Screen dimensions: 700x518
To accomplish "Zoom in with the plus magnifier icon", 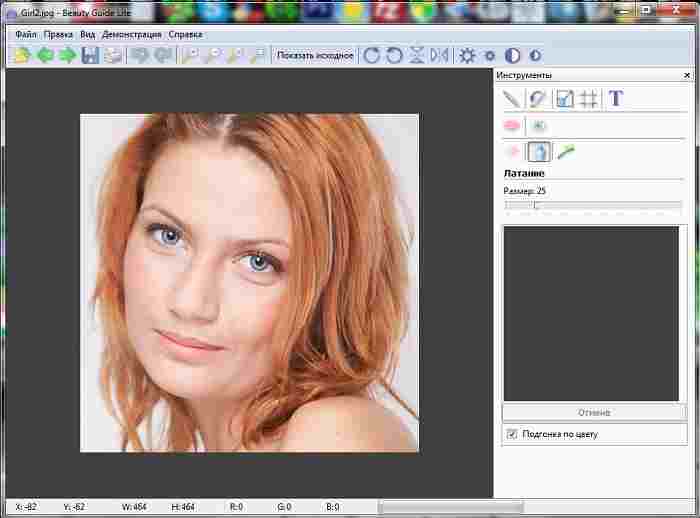I will click(191, 55).
